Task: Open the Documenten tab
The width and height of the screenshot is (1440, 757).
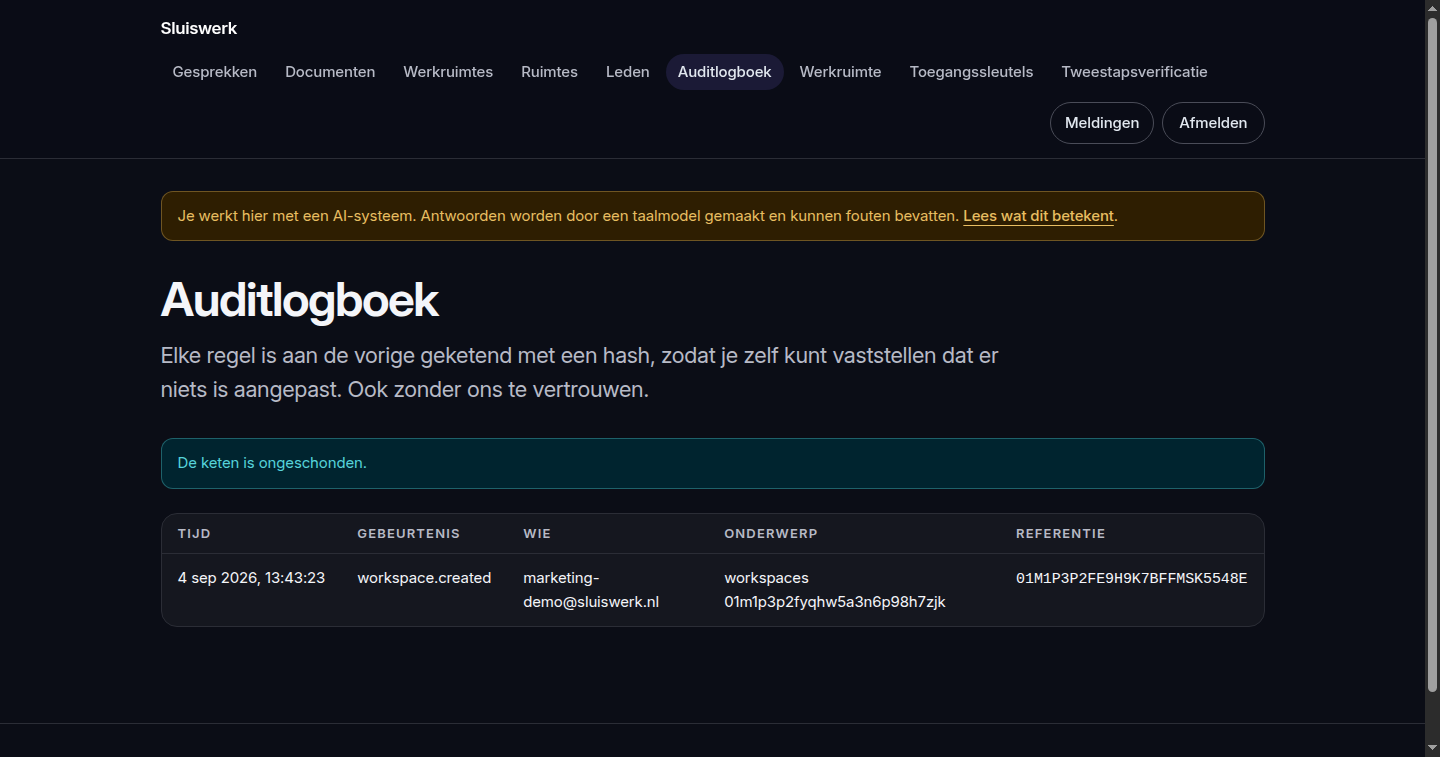Action: pyautogui.click(x=330, y=72)
